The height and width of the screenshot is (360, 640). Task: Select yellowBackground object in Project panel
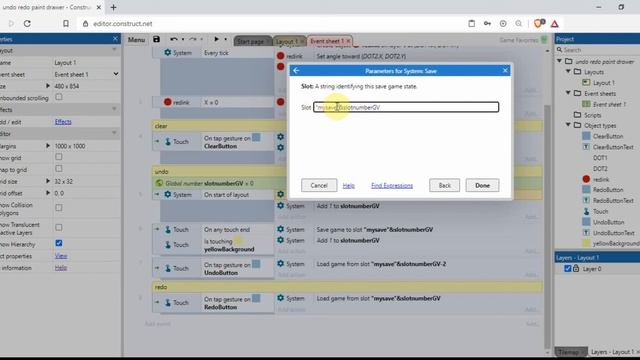[x=616, y=244]
